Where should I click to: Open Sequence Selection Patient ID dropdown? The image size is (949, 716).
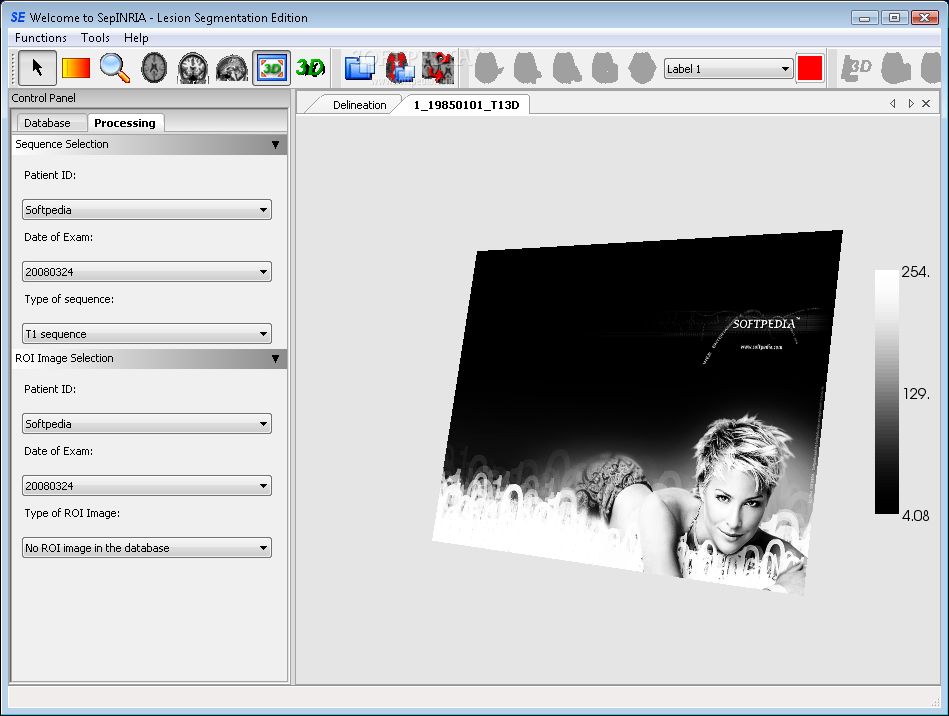pyautogui.click(x=147, y=210)
